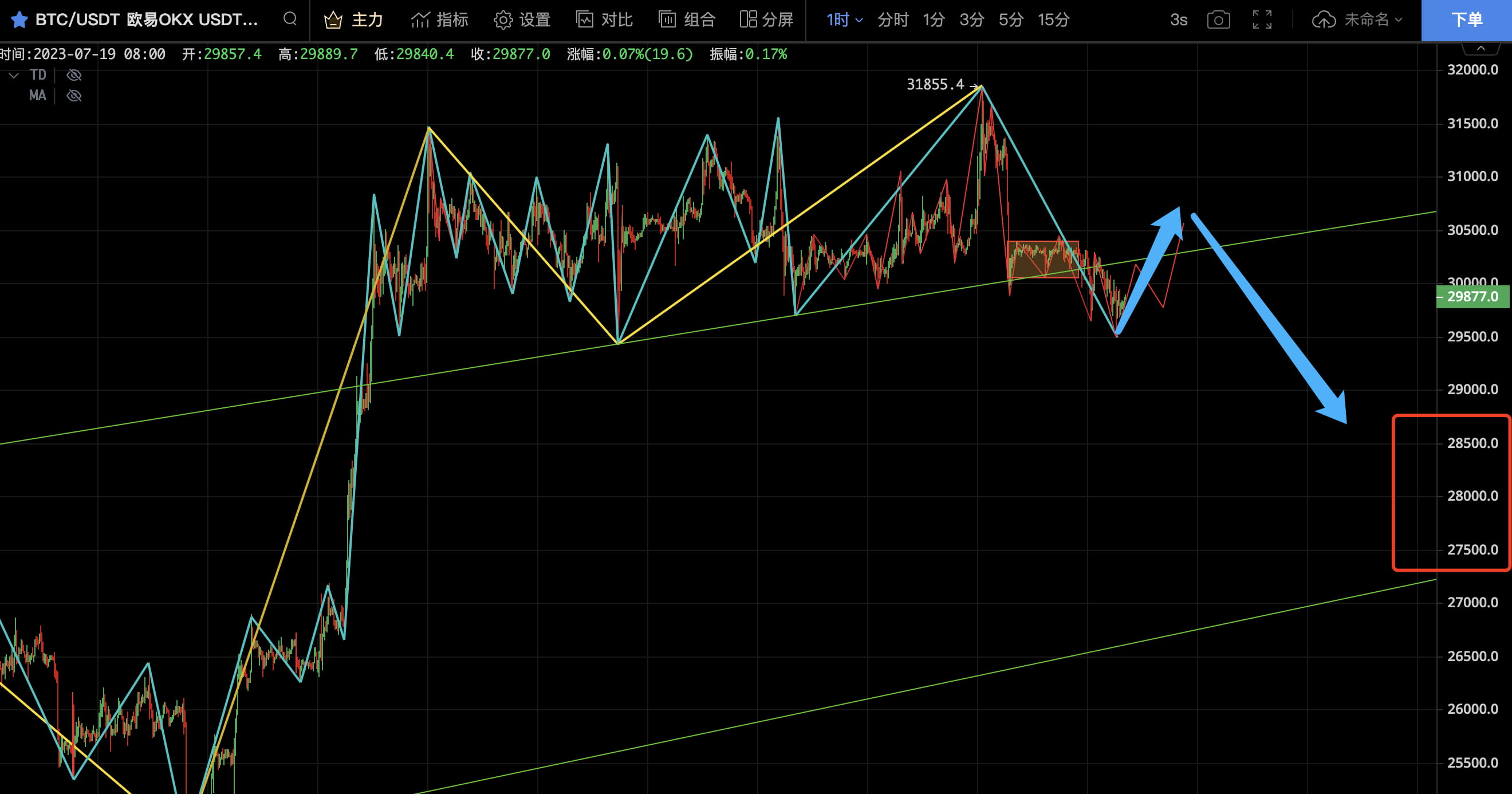Viewport: 1512px width, 794px height.
Task: Collapse the indicator list chevron beside TD
Action: [14, 75]
